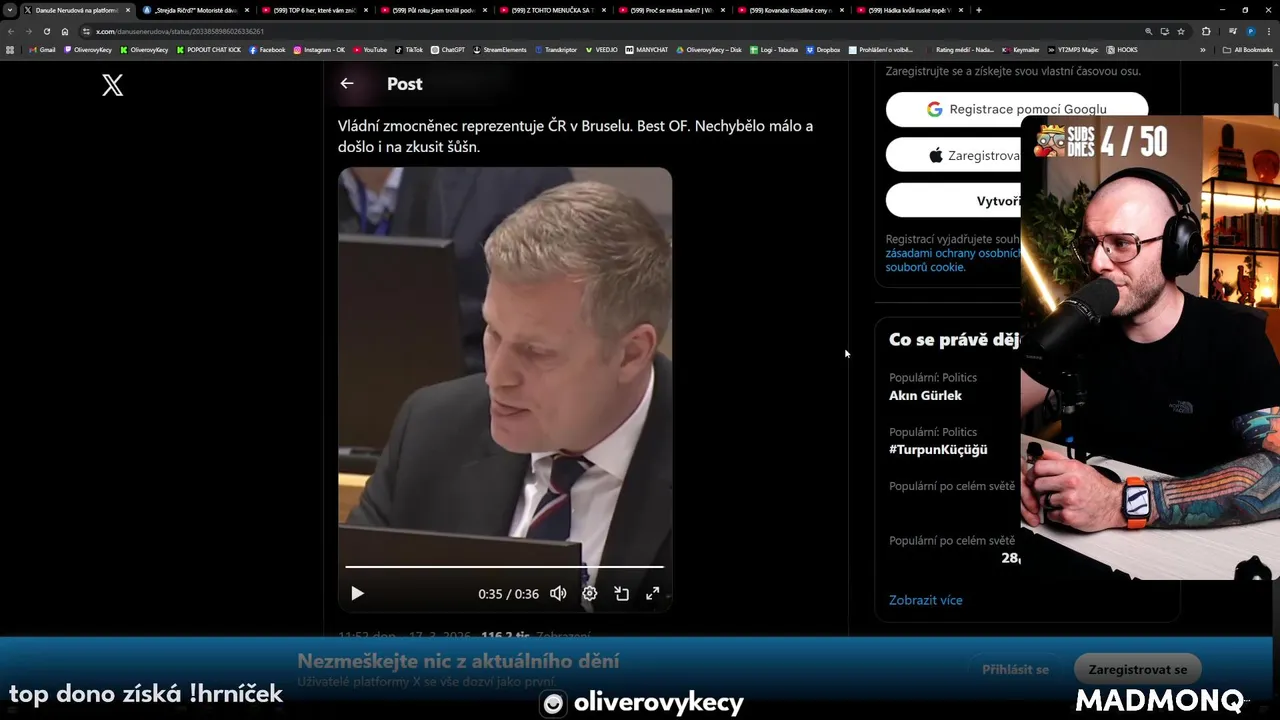Click Zaregistrovat se button in bottom banner
Screen dimensions: 1280x720
(x=1138, y=669)
